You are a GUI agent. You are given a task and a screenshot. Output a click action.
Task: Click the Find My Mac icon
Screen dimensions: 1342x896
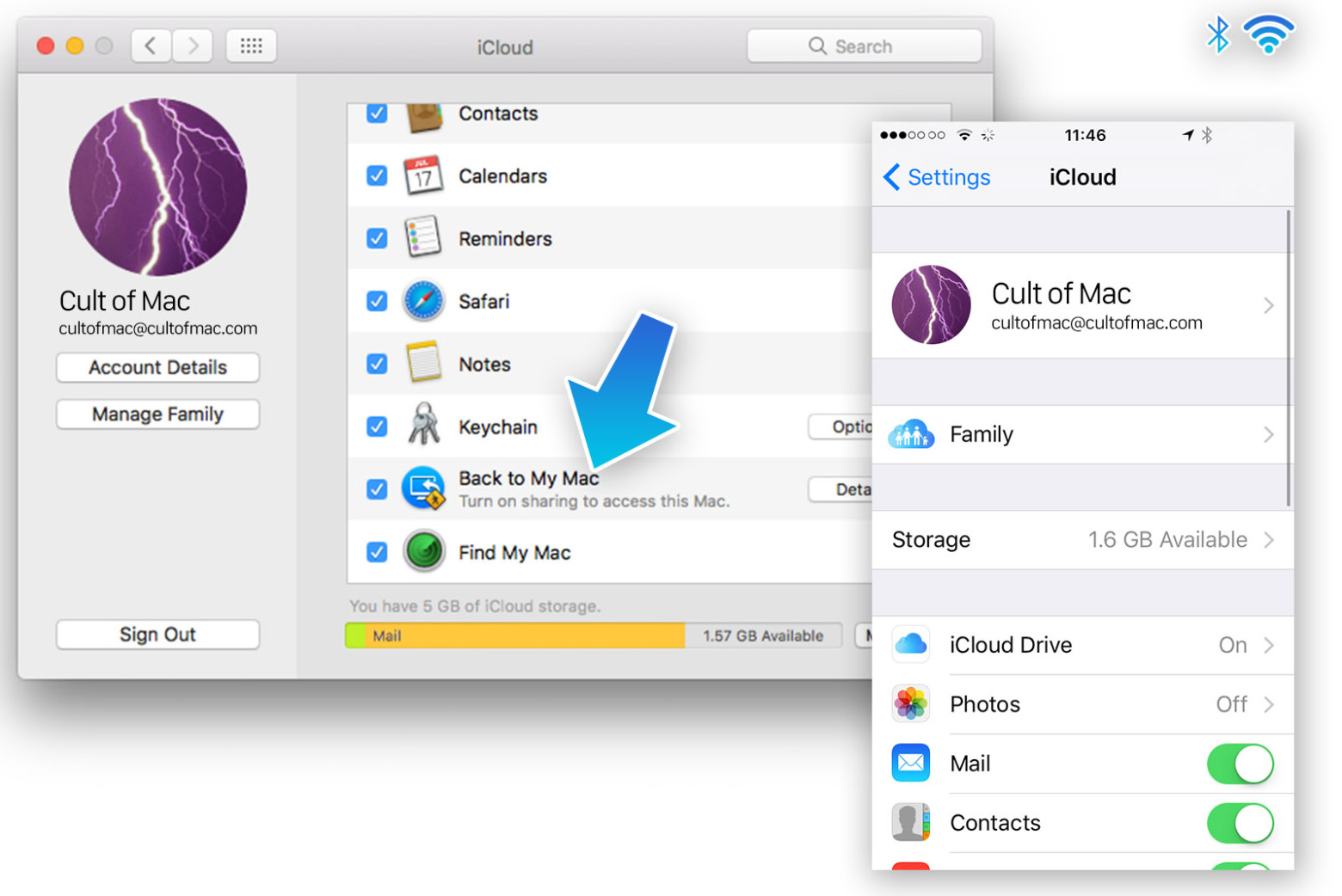pyautogui.click(x=424, y=551)
